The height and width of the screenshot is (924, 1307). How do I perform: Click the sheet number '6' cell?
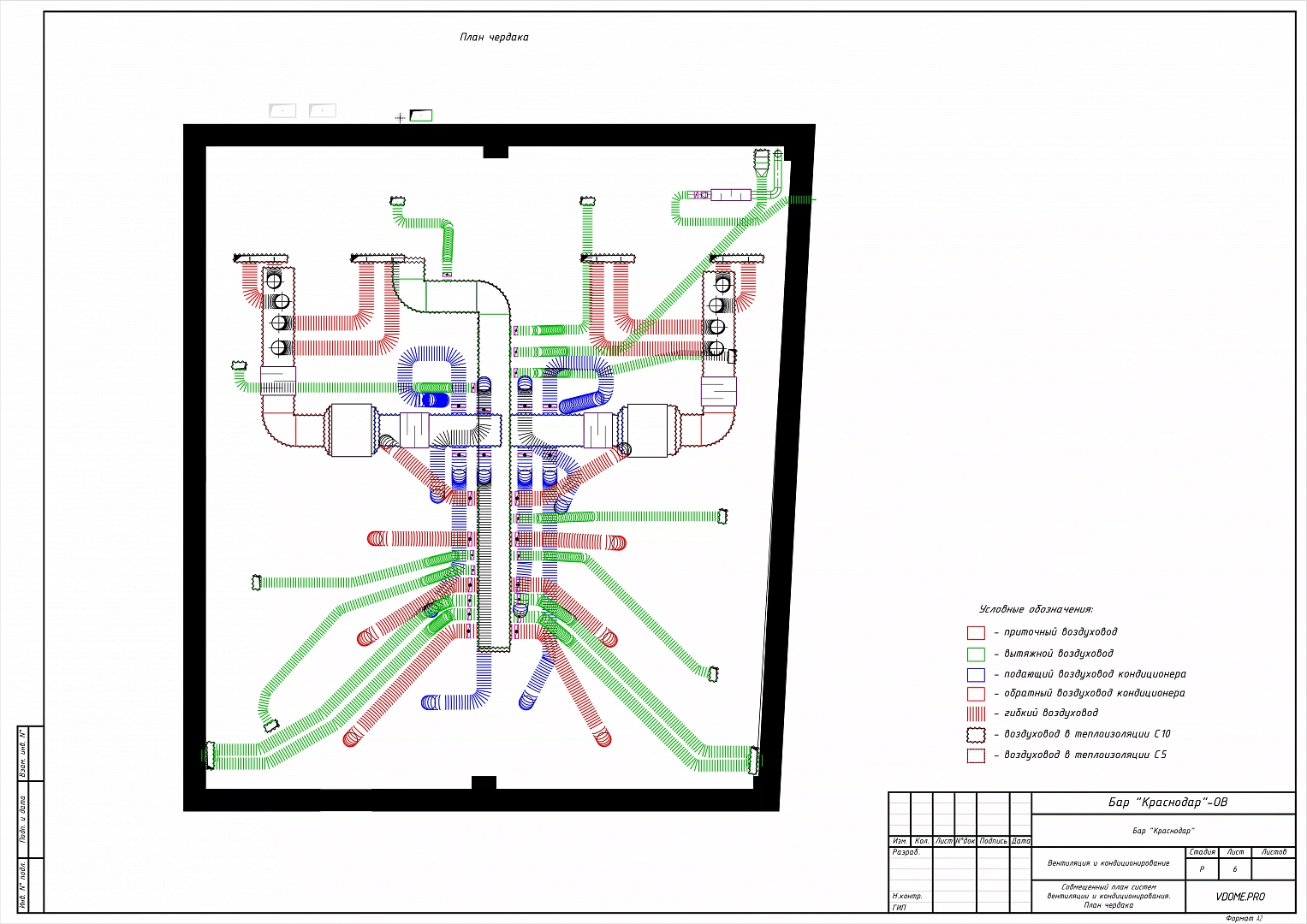click(1234, 869)
